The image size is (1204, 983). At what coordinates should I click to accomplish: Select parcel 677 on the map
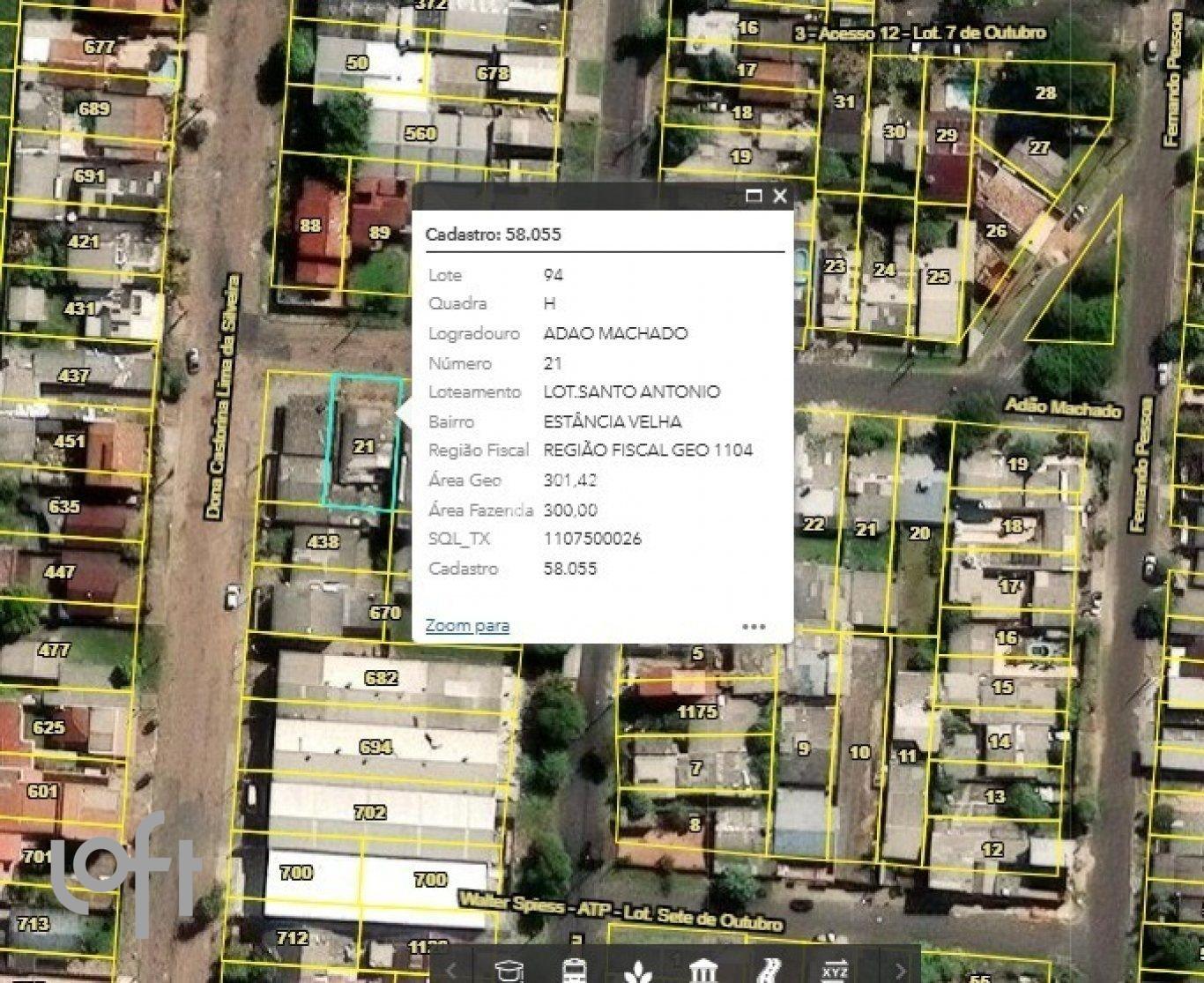tap(99, 47)
